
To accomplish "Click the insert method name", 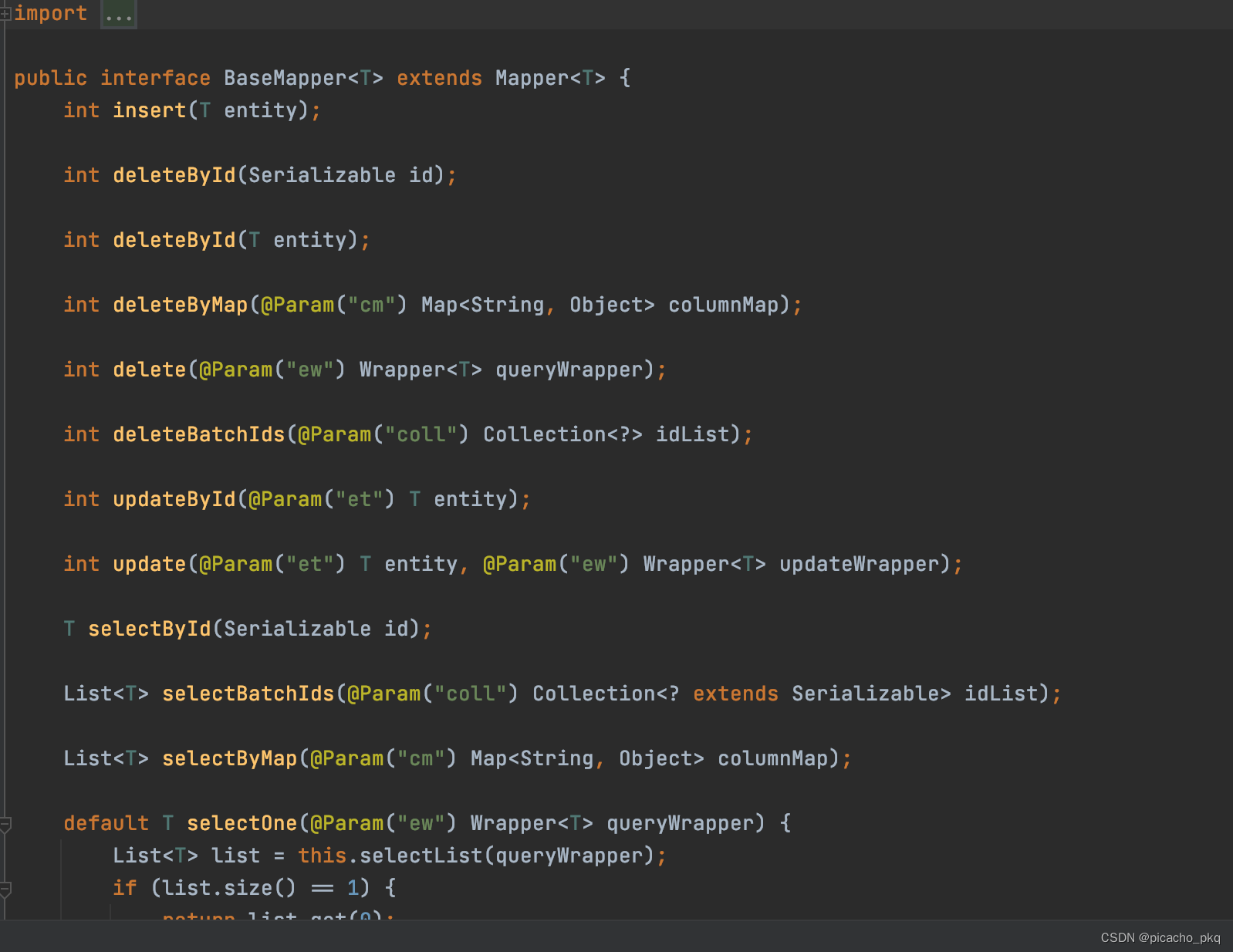I will [x=150, y=110].
